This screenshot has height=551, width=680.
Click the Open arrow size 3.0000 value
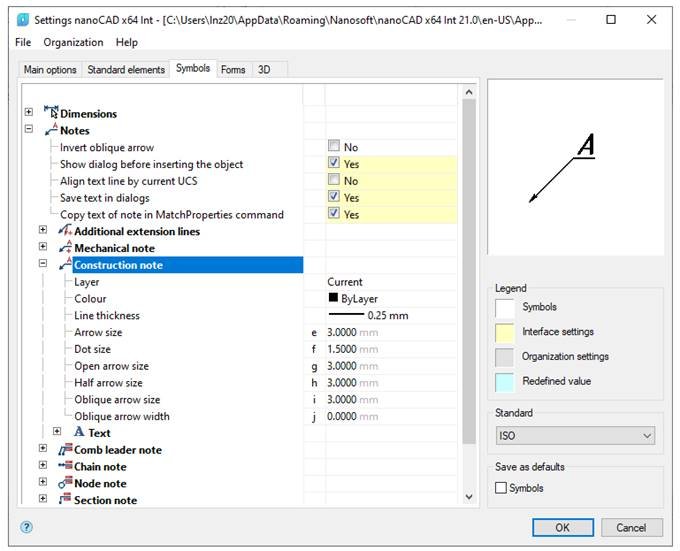(x=391, y=366)
